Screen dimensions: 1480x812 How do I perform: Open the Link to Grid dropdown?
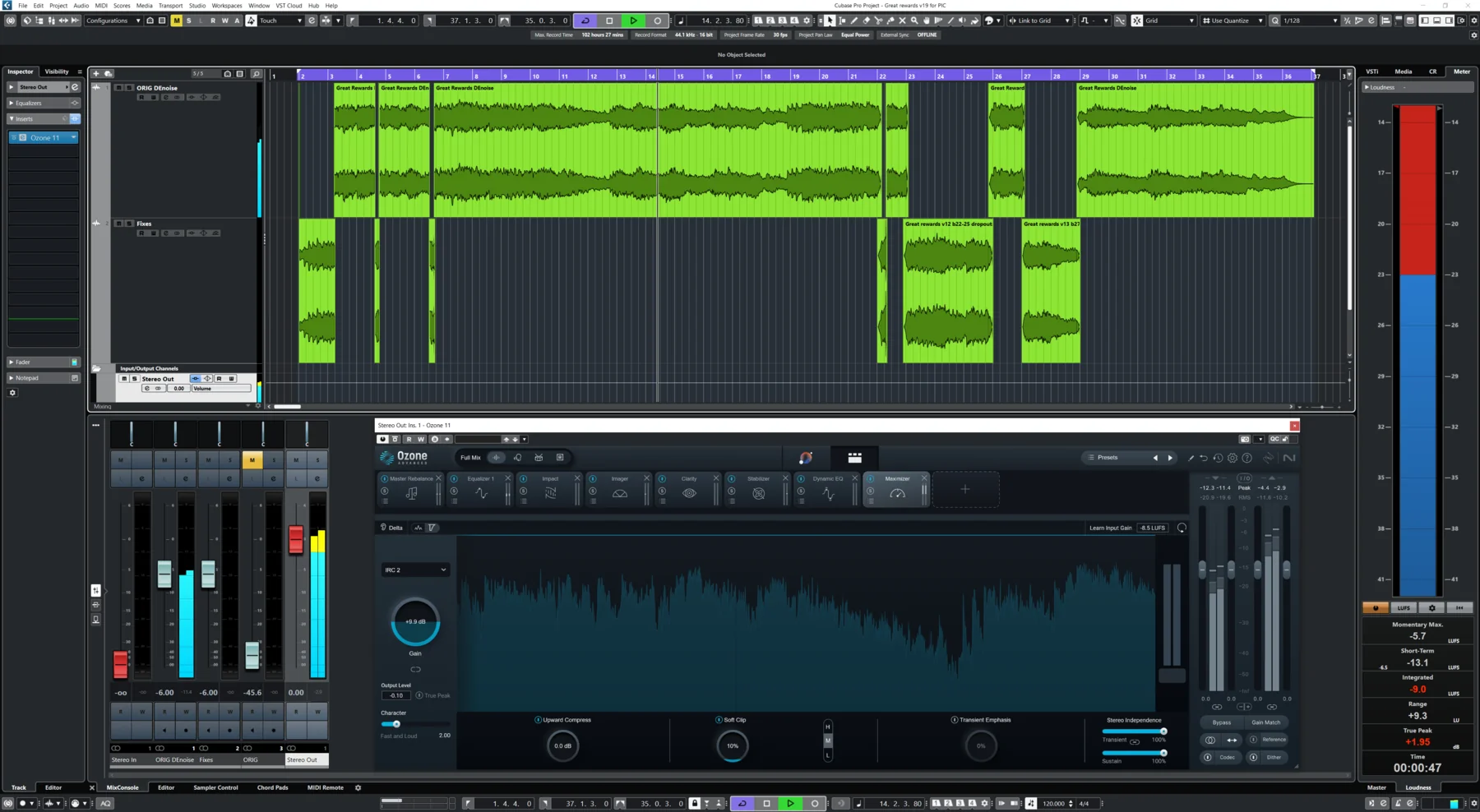1039,21
